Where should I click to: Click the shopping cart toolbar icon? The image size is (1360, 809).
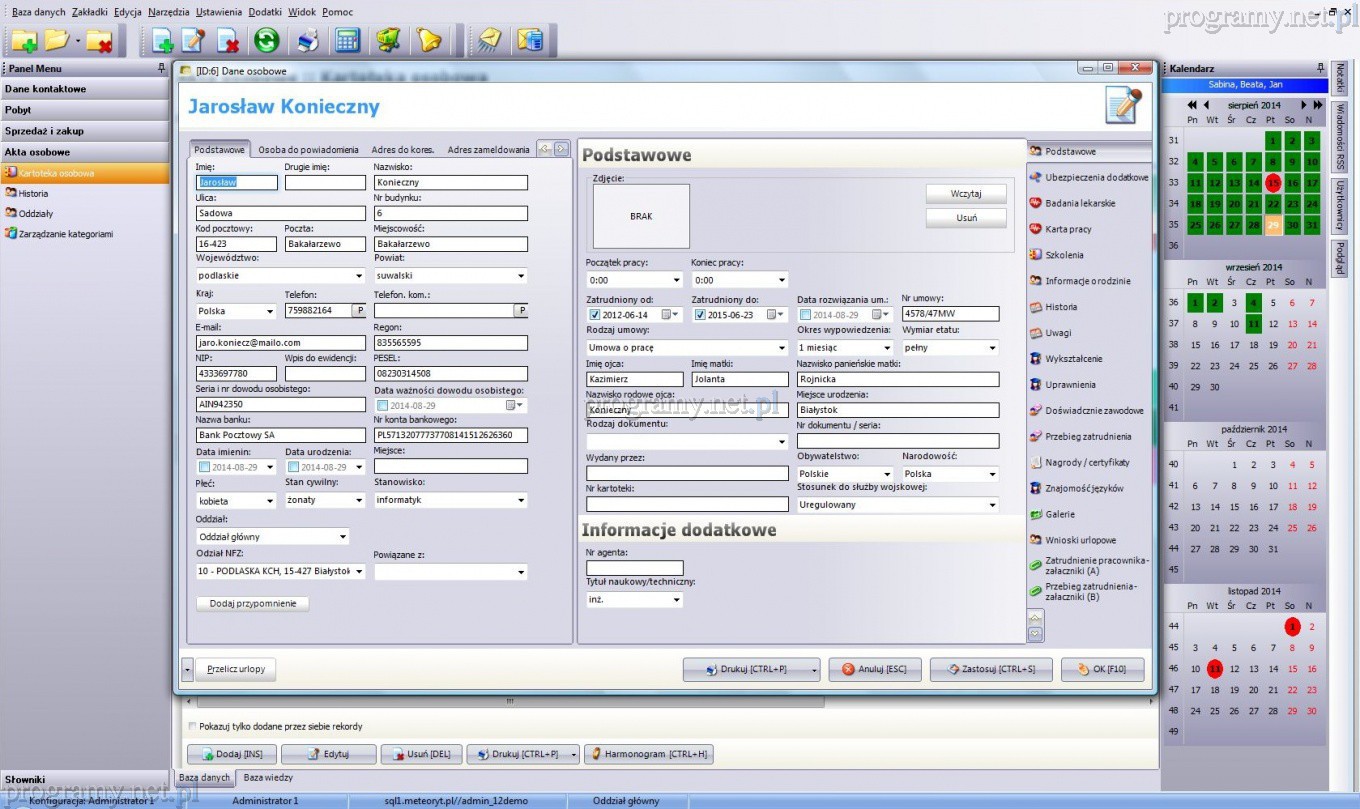pos(388,41)
